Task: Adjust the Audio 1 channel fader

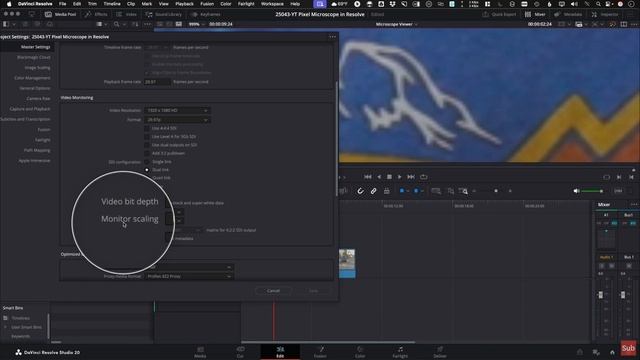Action: [600, 295]
